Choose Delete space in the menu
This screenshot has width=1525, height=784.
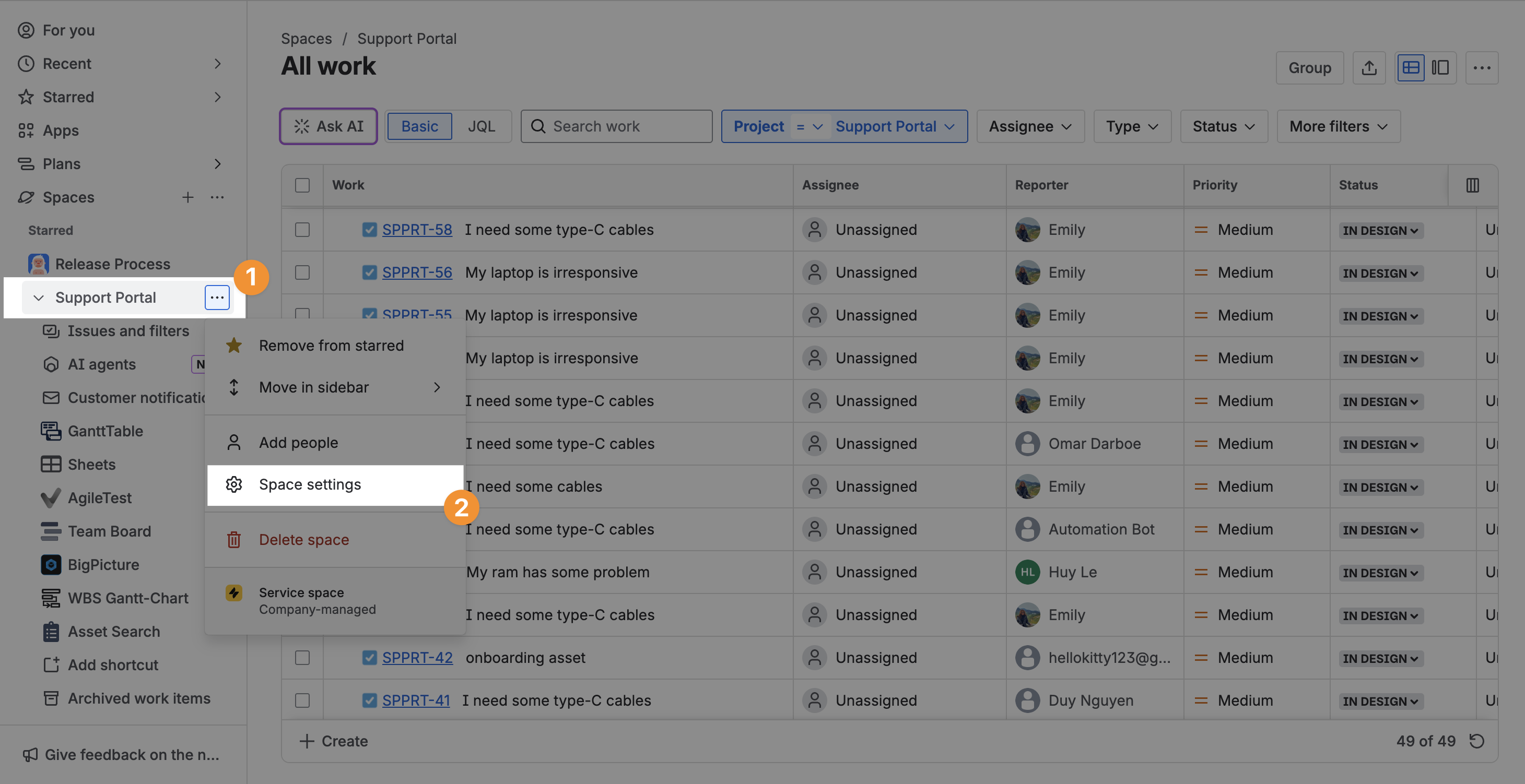click(x=304, y=540)
